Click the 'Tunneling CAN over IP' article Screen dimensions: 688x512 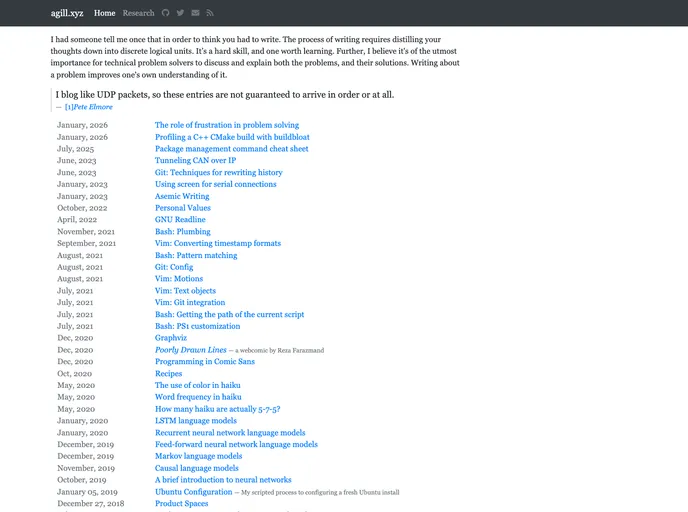click(x=195, y=160)
